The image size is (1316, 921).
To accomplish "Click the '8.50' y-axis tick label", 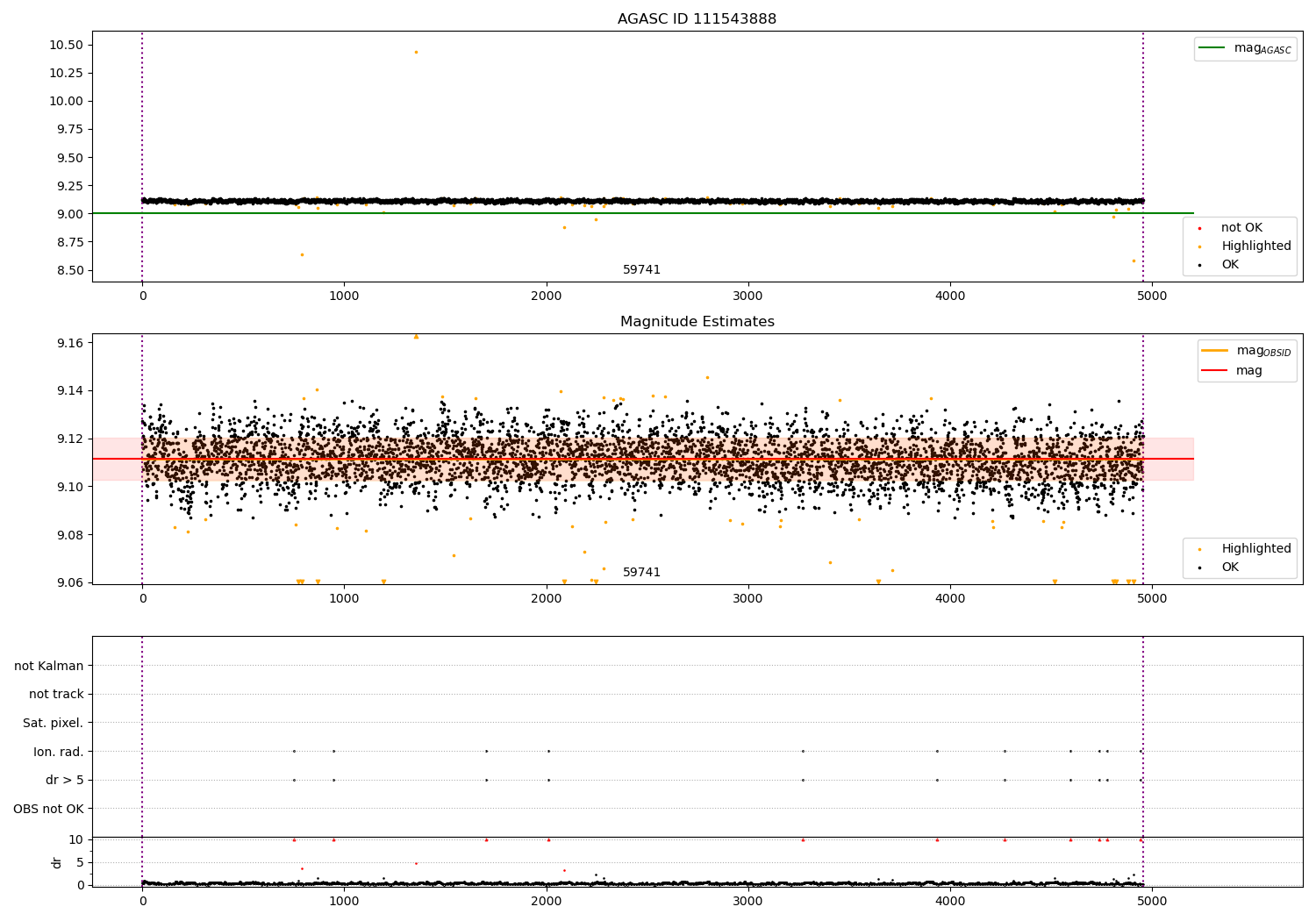I will (x=69, y=270).
